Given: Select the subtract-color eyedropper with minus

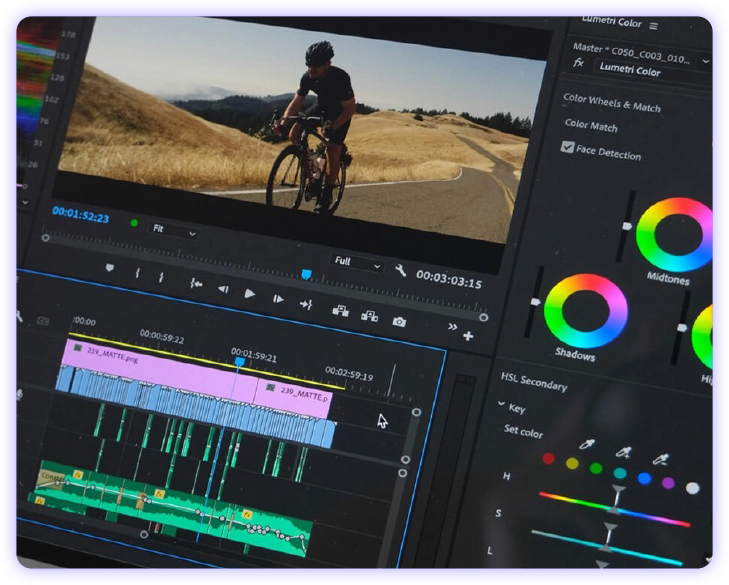Looking at the screenshot, I should [x=659, y=460].
